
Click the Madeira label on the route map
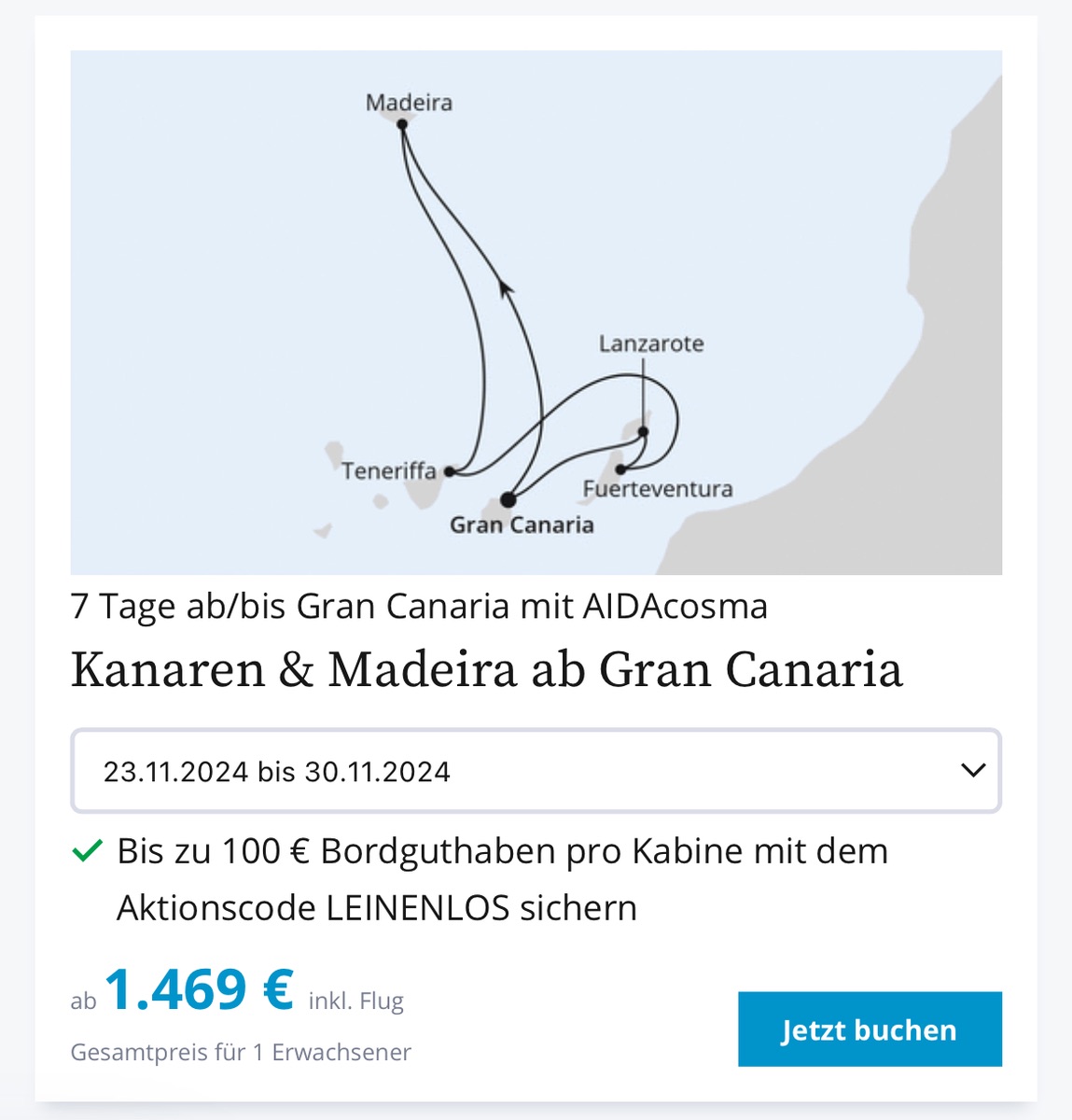coord(409,102)
